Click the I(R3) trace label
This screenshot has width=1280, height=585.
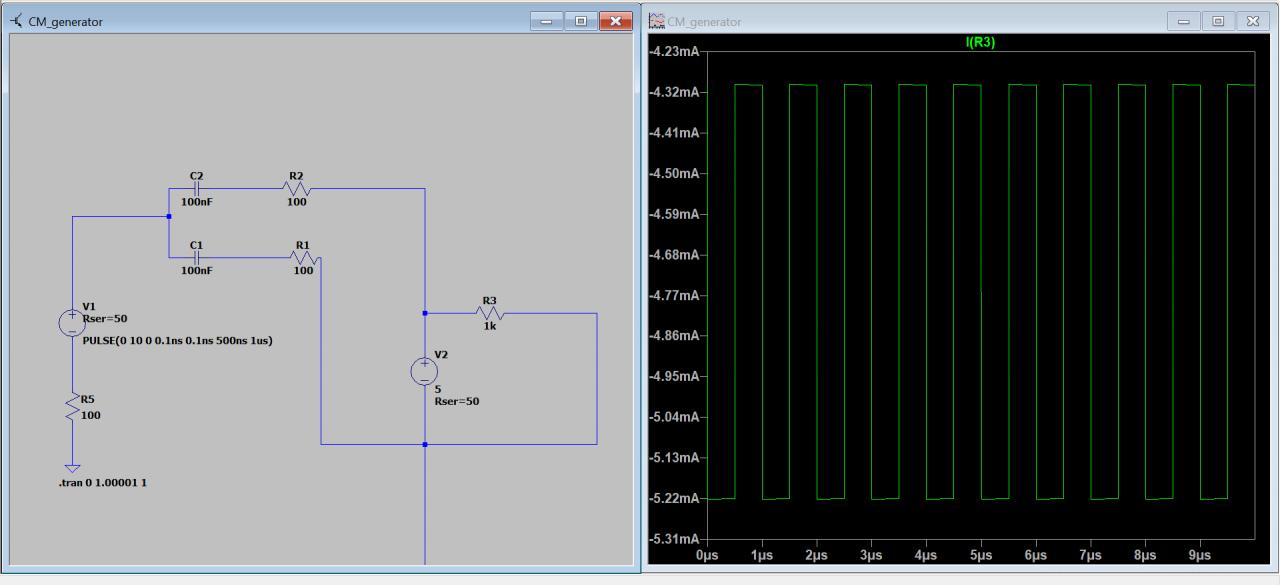point(979,42)
